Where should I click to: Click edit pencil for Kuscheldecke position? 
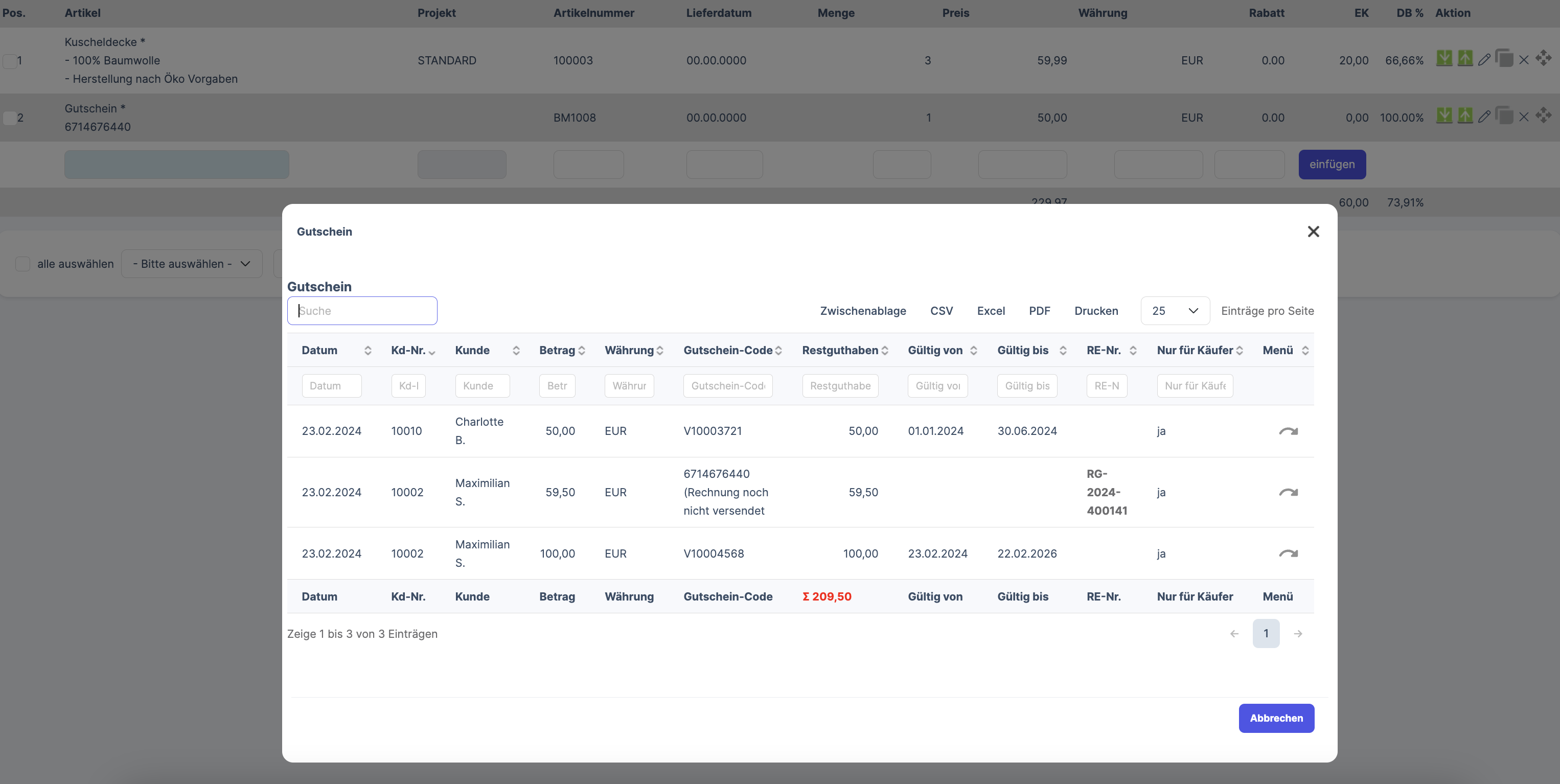point(1484,59)
